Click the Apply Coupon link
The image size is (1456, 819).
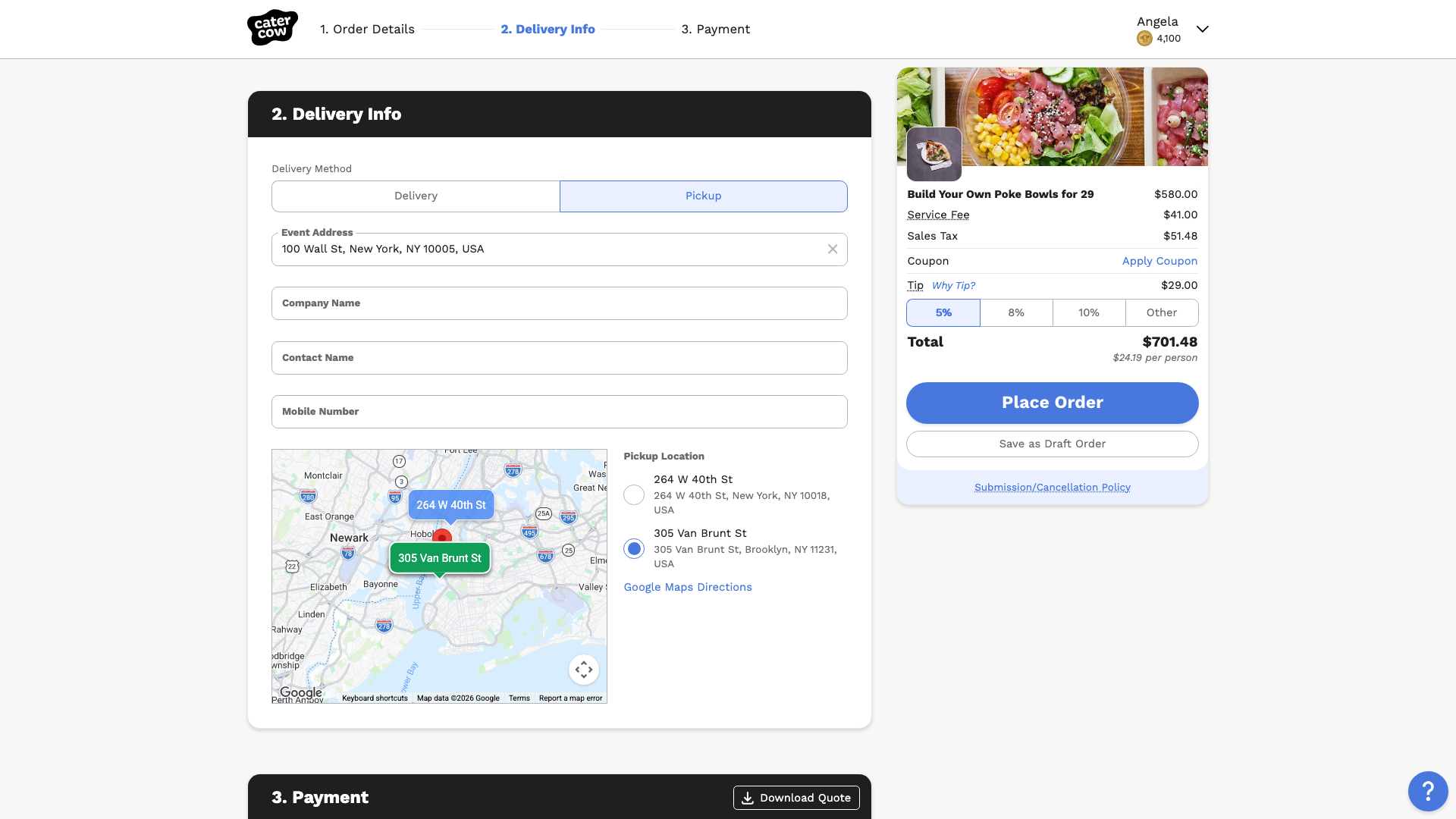1159,261
